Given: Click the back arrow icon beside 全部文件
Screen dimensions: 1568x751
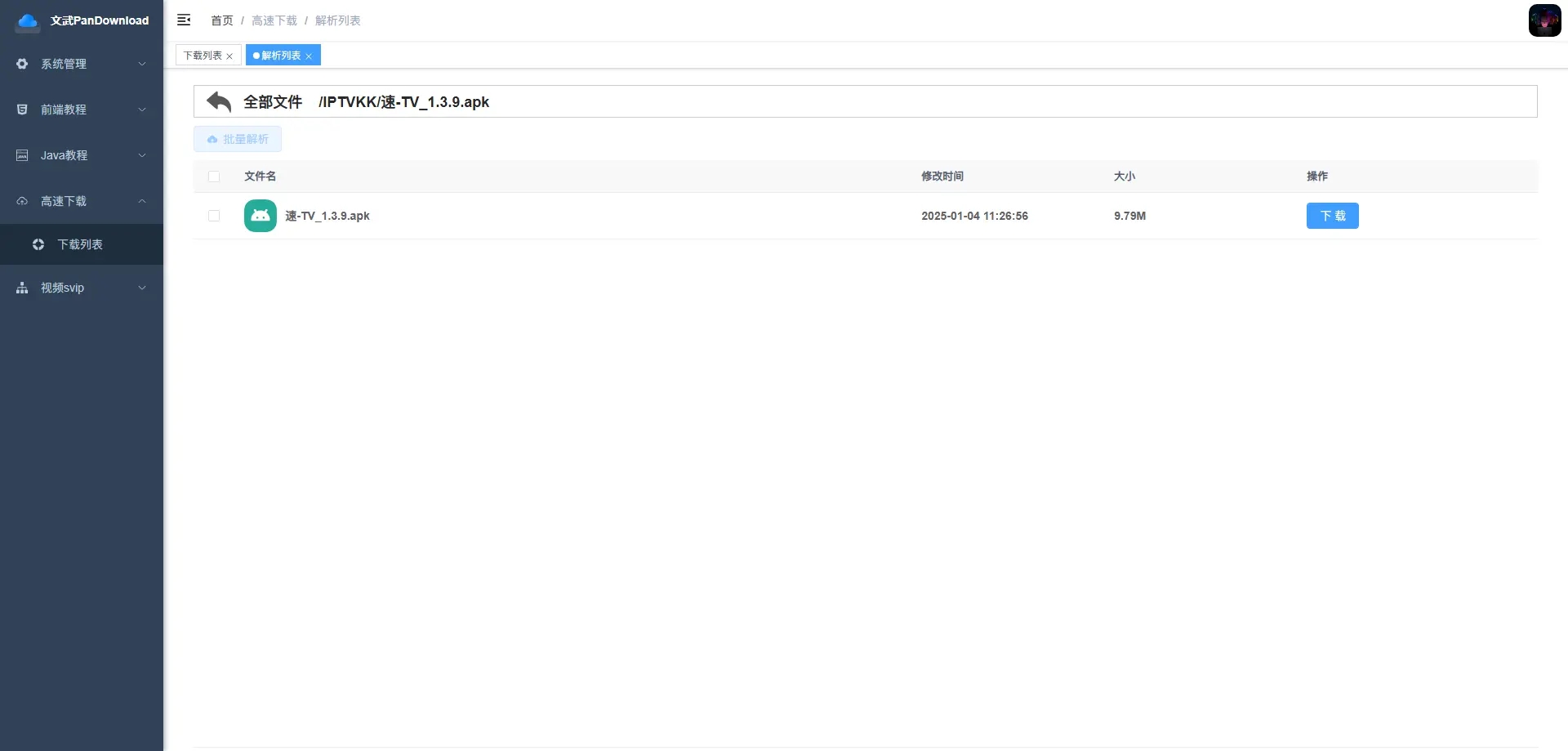Looking at the screenshot, I should tap(219, 102).
